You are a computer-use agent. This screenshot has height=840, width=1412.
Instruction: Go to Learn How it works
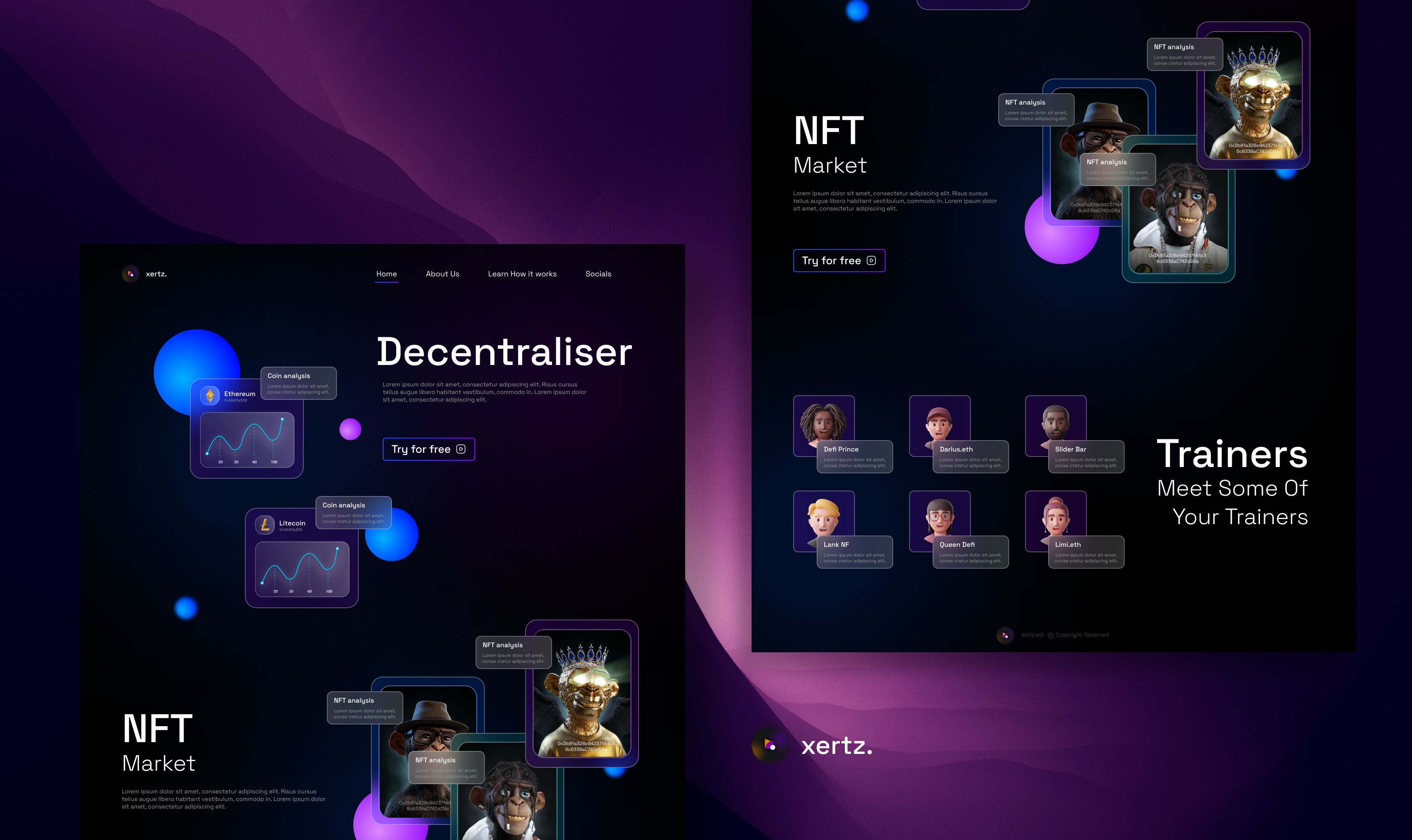[x=522, y=274]
